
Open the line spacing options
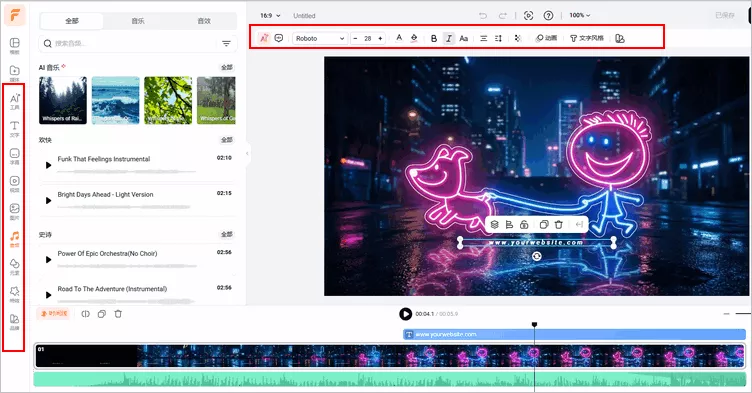tap(498, 38)
